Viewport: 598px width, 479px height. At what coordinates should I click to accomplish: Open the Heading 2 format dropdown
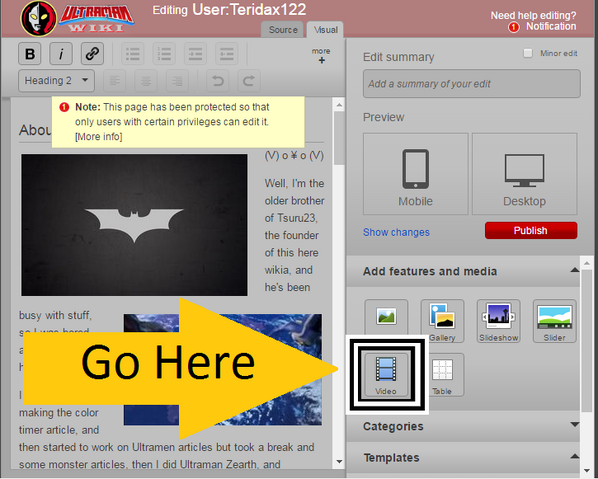pyautogui.click(x=56, y=81)
